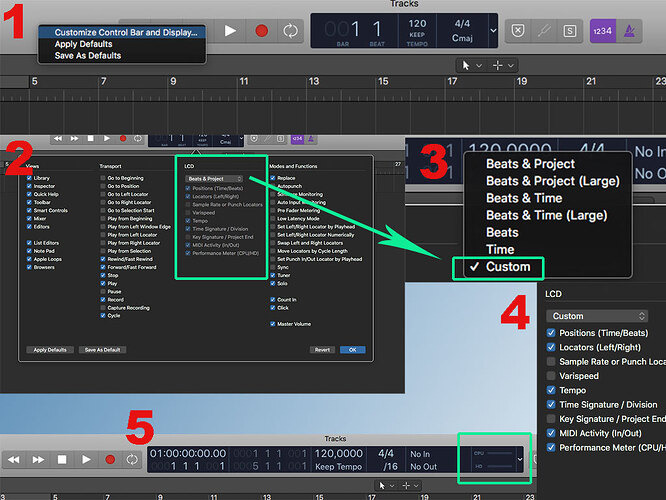The image size is (666, 500).
Task: Toggle the purple Metronome click icon at top
Action: coord(629,31)
